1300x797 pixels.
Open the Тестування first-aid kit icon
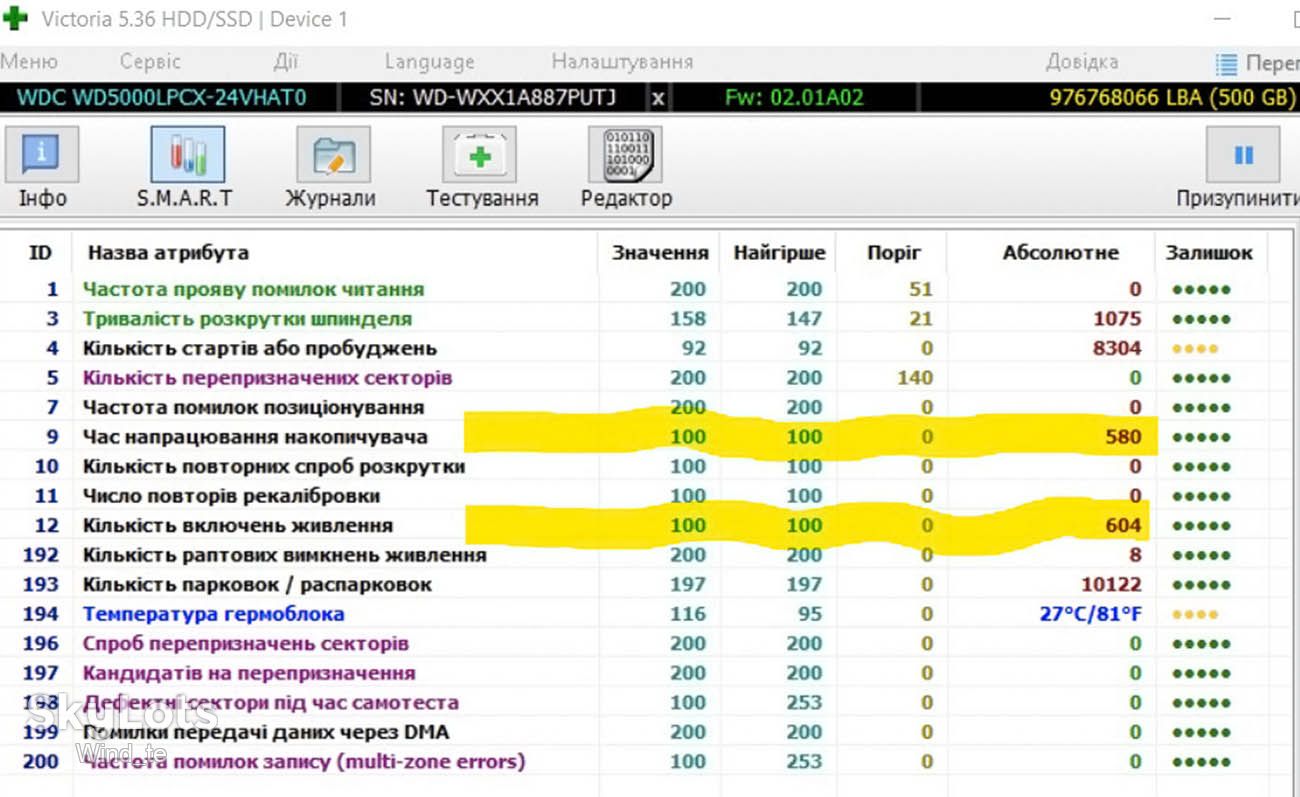pos(480,154)
